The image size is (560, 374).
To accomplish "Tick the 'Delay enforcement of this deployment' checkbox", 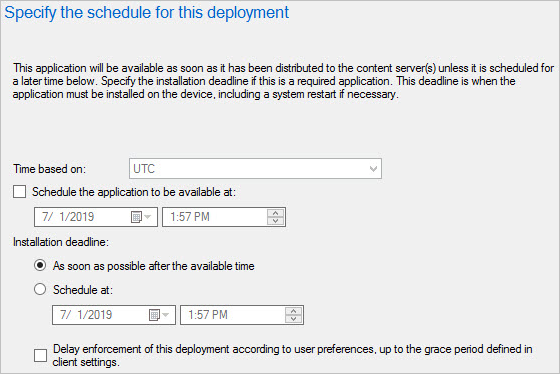I will tap(40, 355).
